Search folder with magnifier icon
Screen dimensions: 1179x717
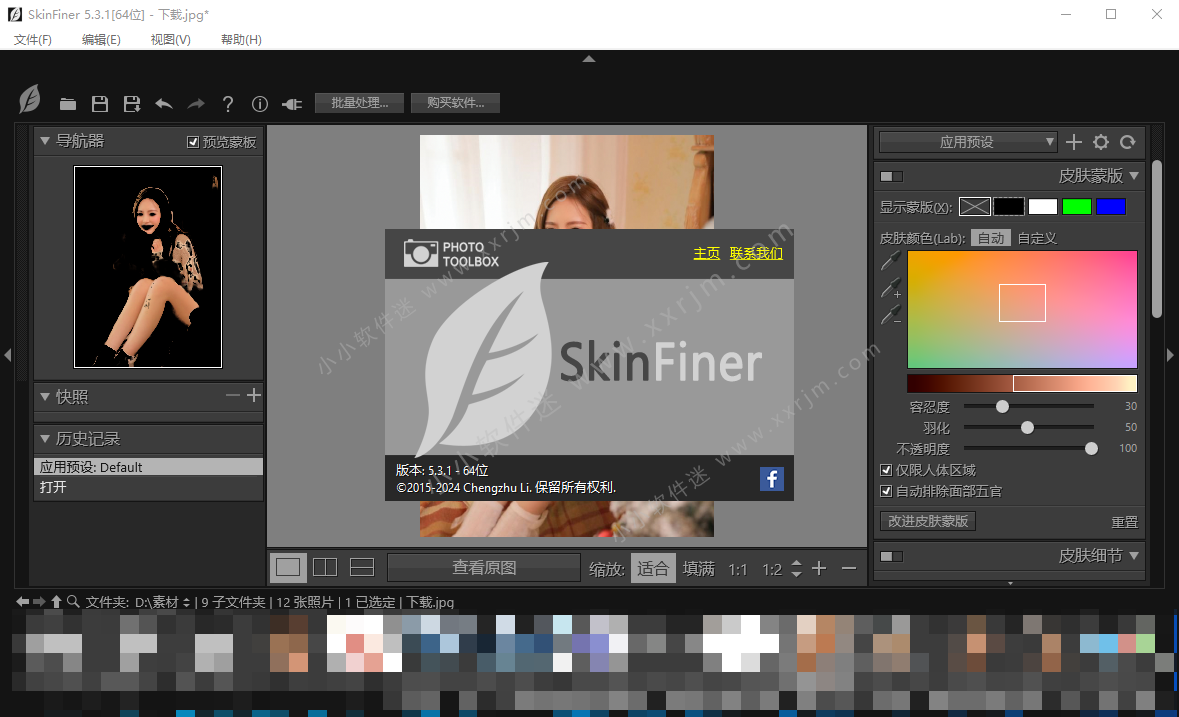pos(73,601)
